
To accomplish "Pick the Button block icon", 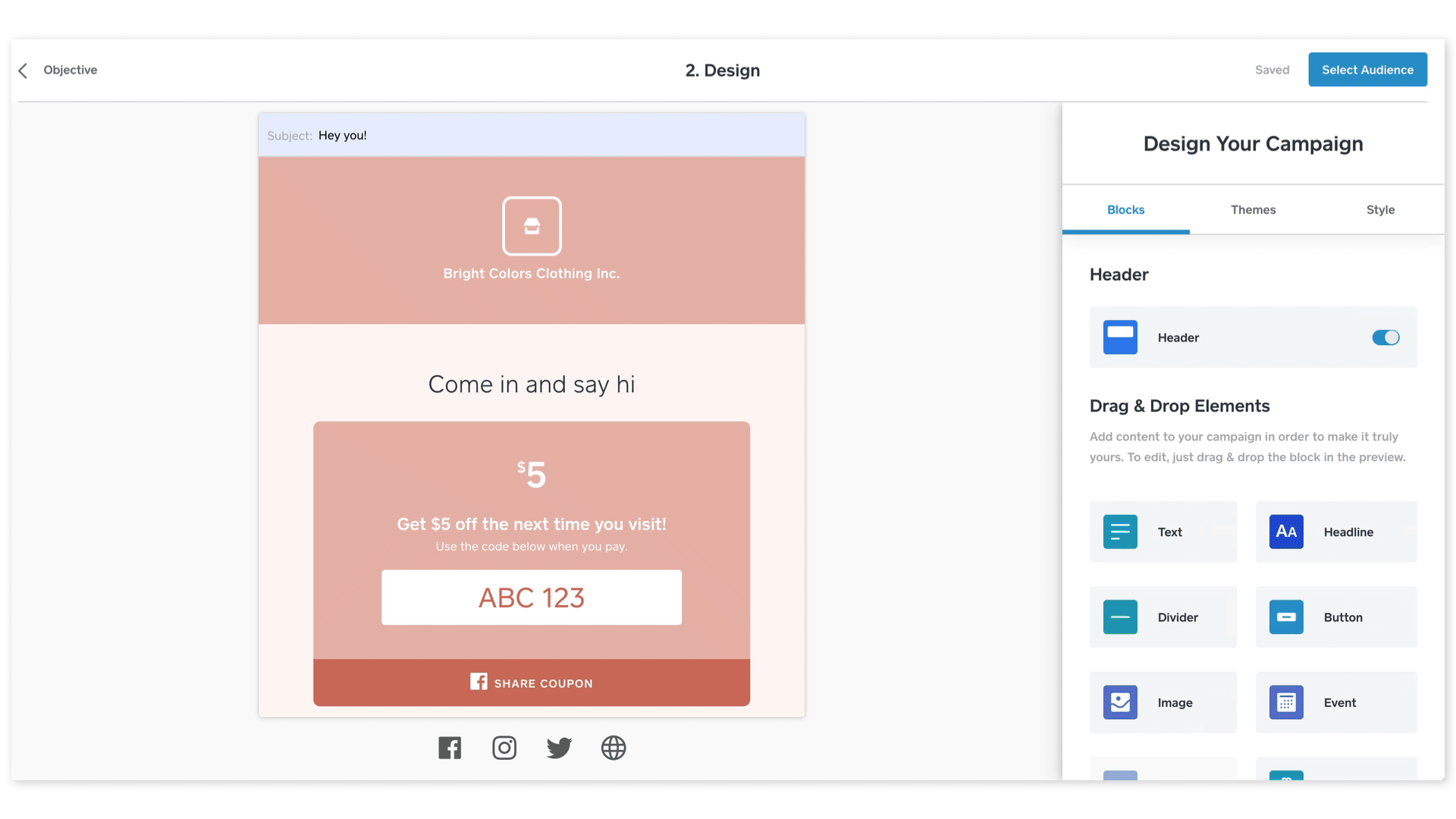I will (x=1286, y=617).
